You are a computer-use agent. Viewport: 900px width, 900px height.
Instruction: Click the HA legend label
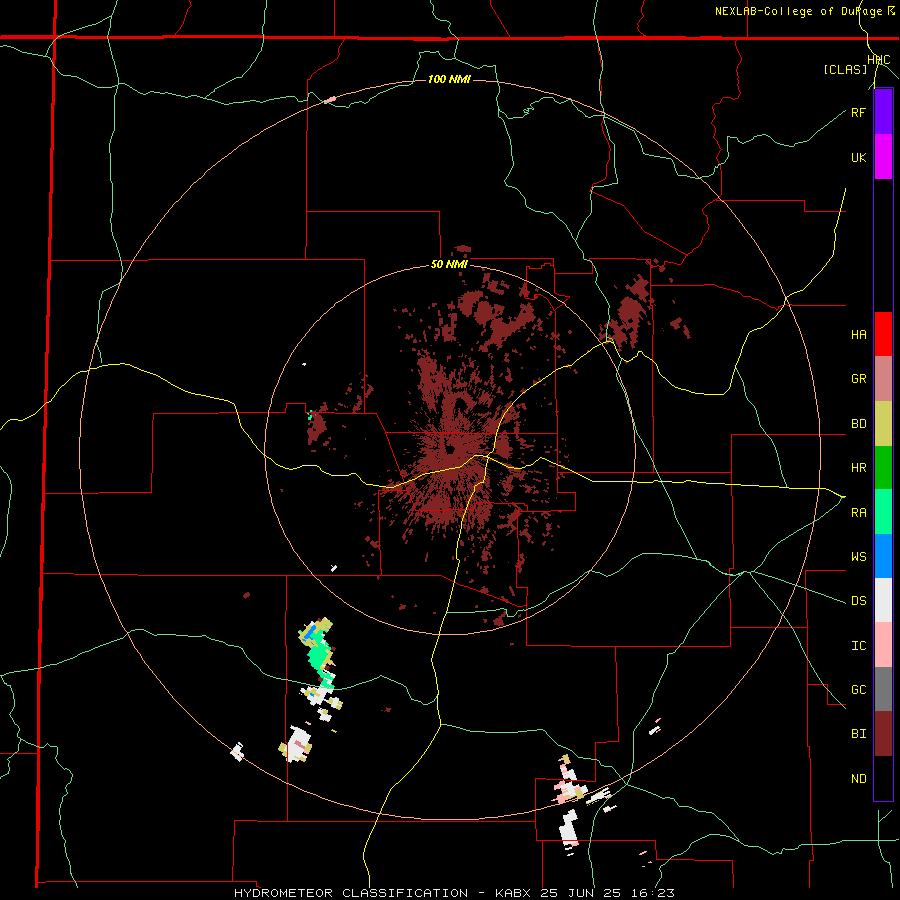pyautogui.click(x=858, y=334)
